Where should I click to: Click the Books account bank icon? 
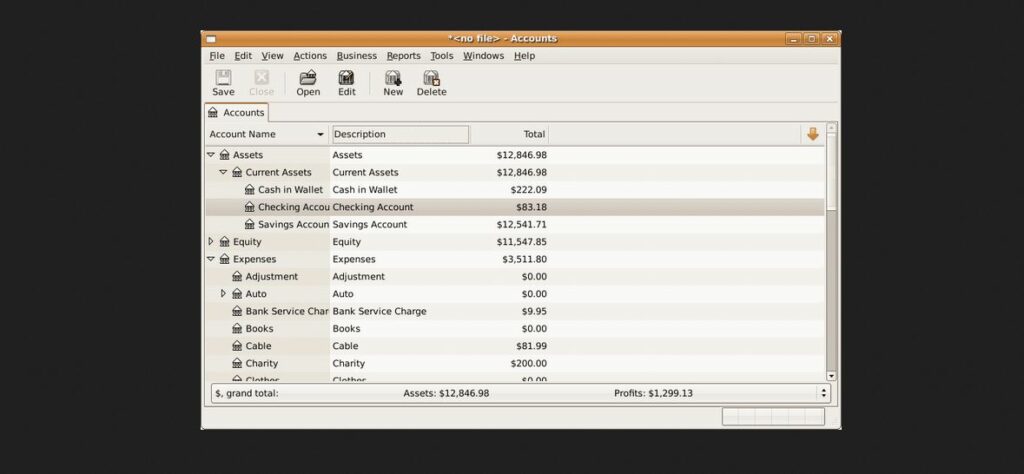click(237, 328)
